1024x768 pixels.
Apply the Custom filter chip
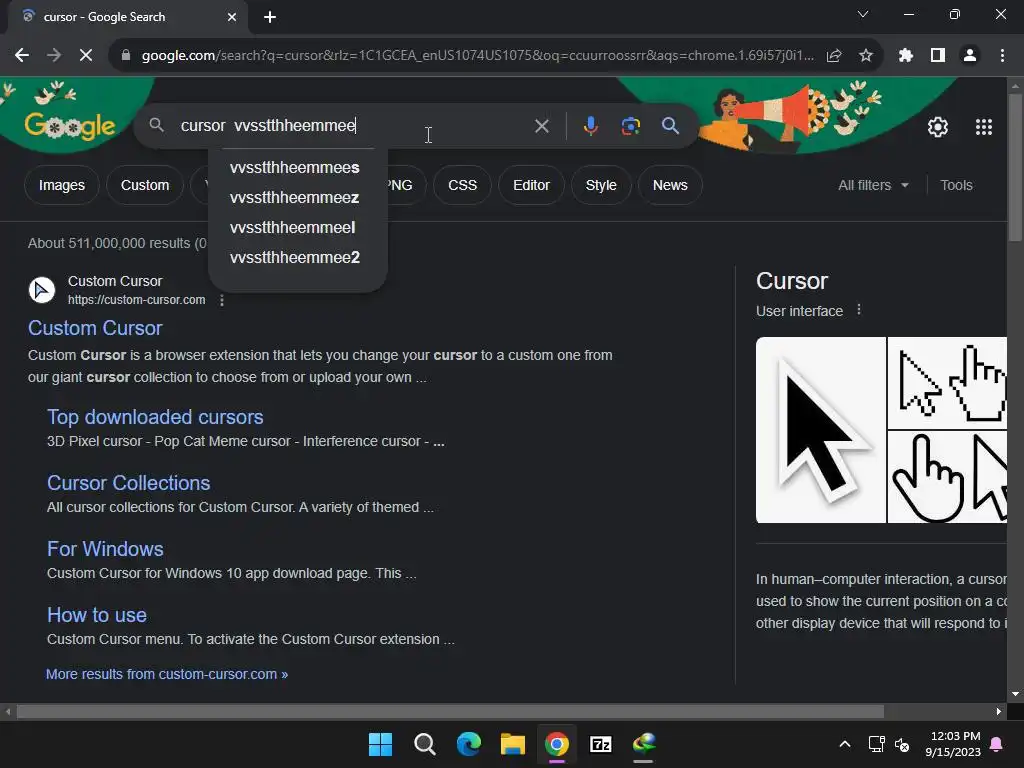[x=145, y=185]
